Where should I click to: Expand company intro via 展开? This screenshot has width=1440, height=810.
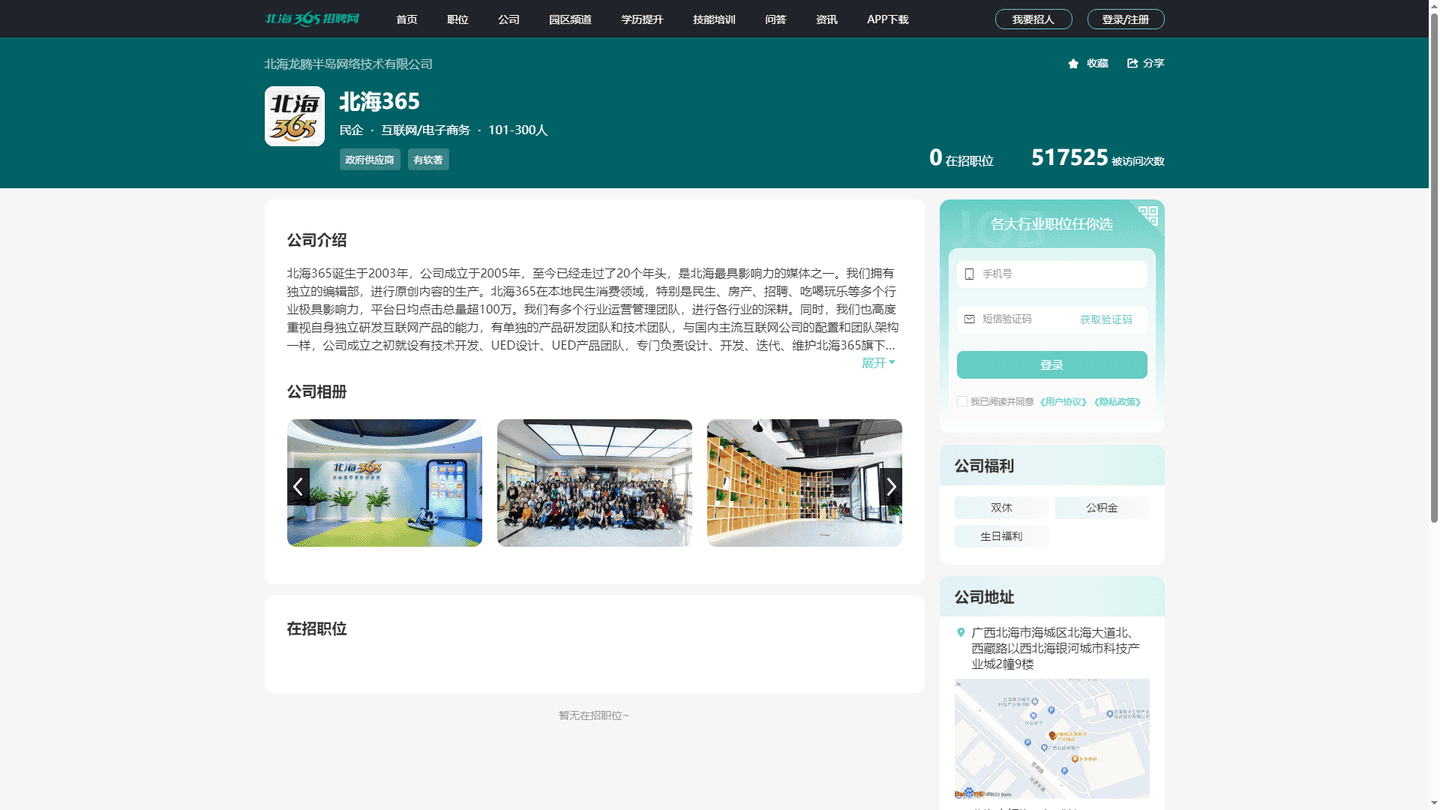click(878, 363)
